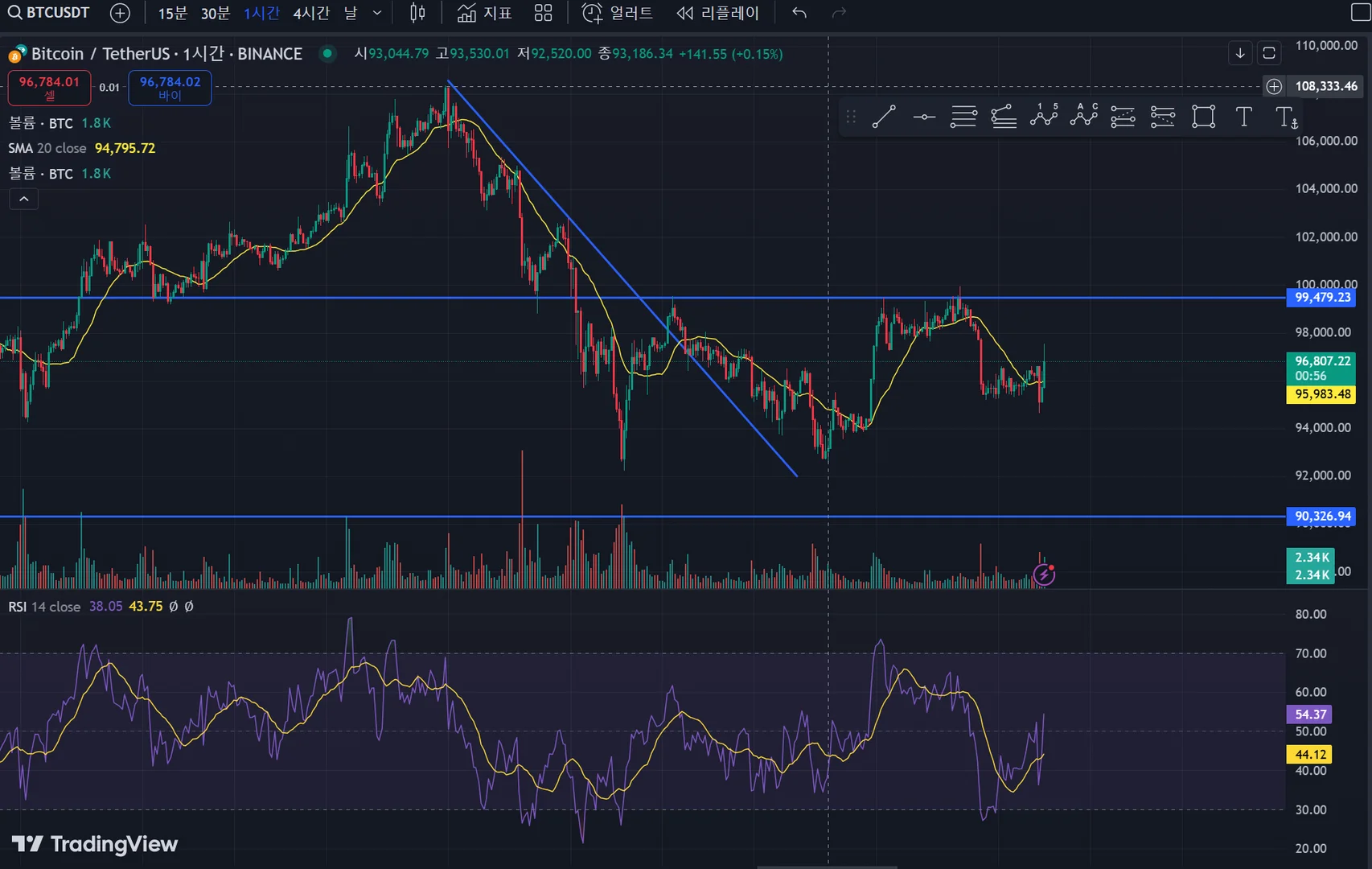
Task: Redo the chart action
Action: click(x=839, y=13)
